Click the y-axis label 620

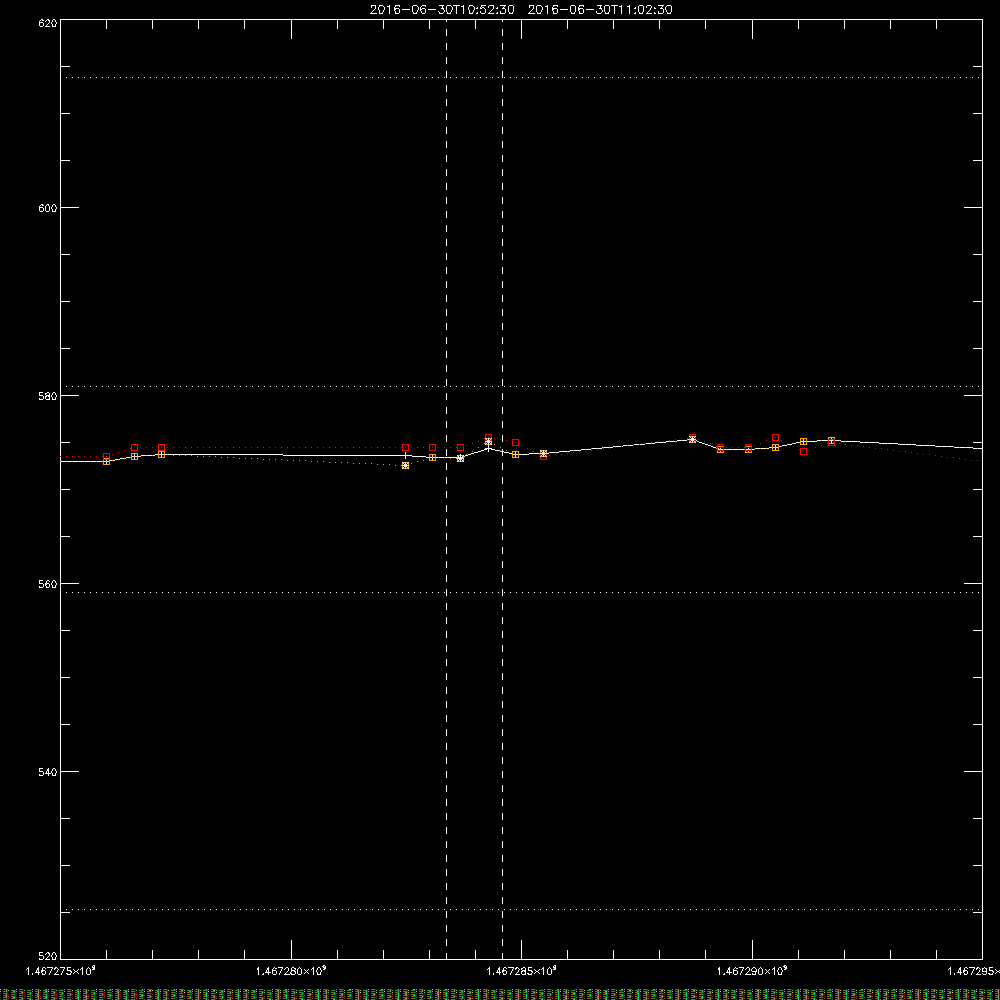pos(48,22)
